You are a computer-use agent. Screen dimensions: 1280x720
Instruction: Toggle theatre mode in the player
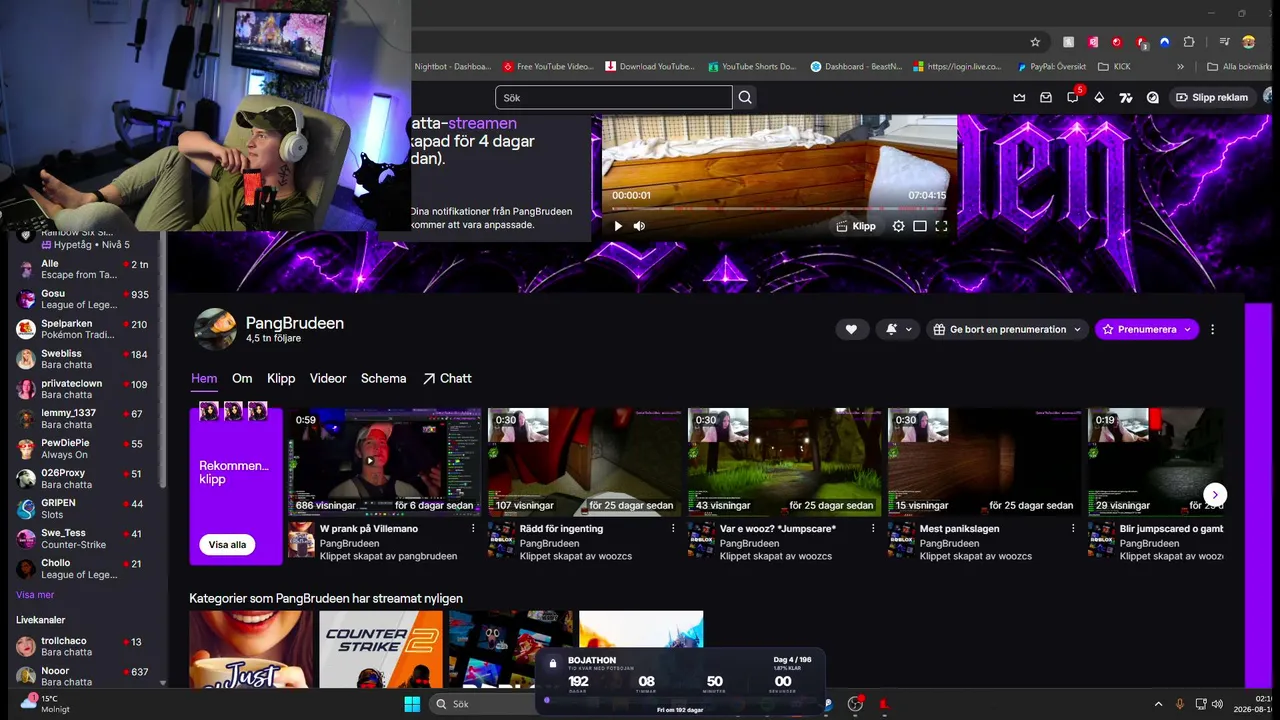tap(920, 226)
